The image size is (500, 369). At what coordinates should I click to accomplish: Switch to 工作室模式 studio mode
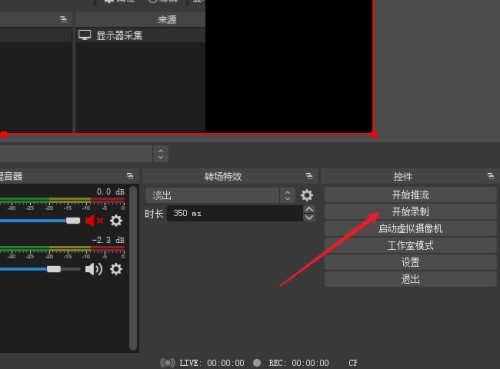click(410, 246)
